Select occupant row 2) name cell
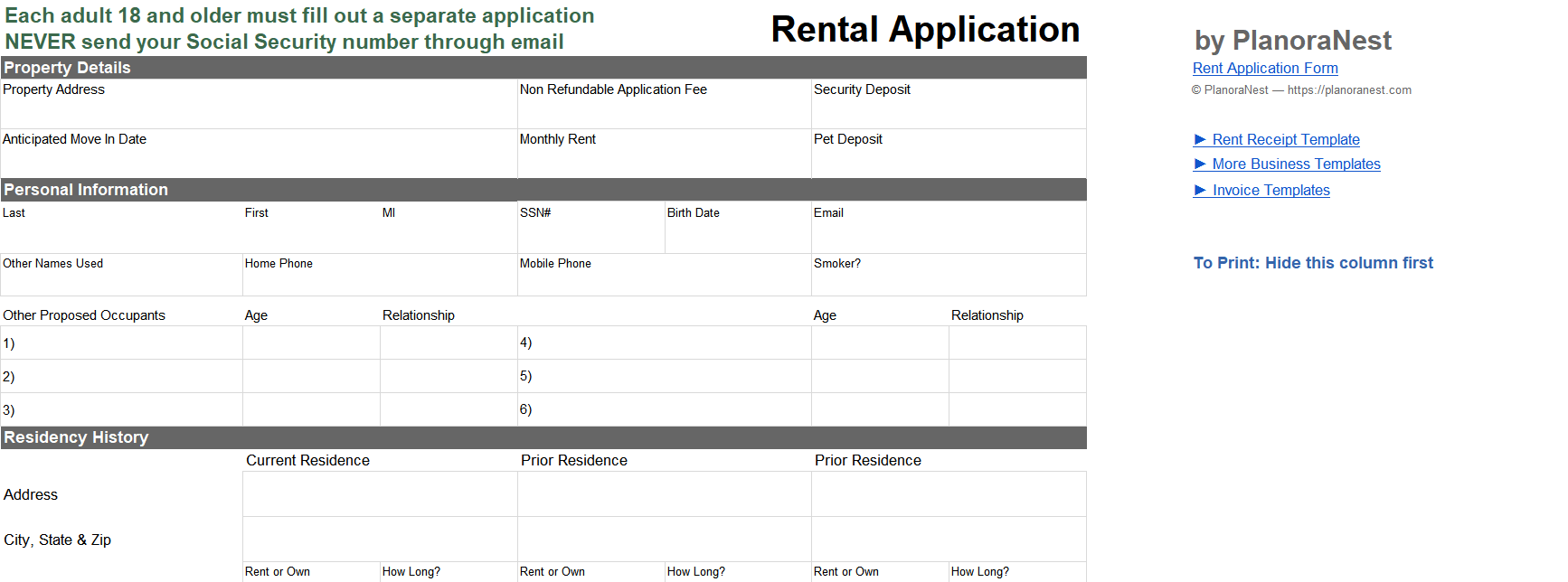The image size is (1568, 582). click(x=121, y=376)
